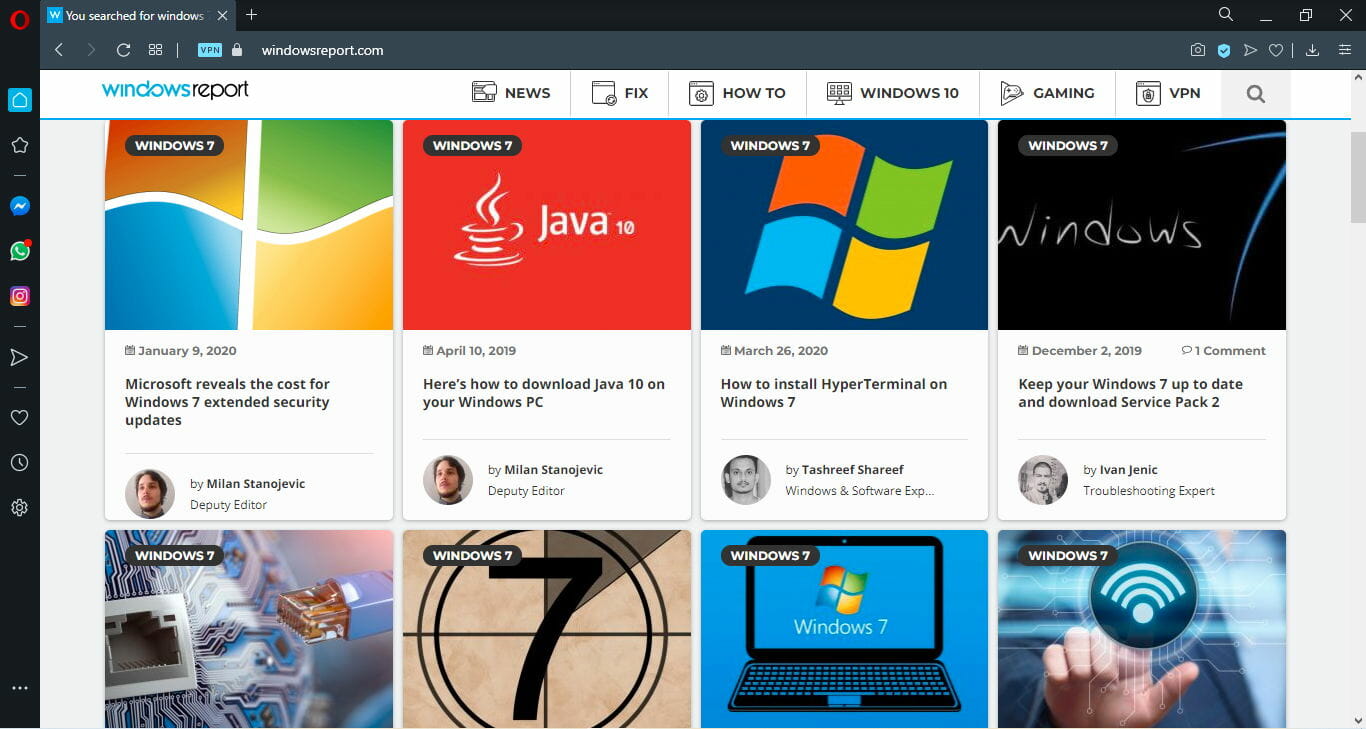
Task: Open the Easy Setup sliders icon
Action: click(x=1345, y=50)
